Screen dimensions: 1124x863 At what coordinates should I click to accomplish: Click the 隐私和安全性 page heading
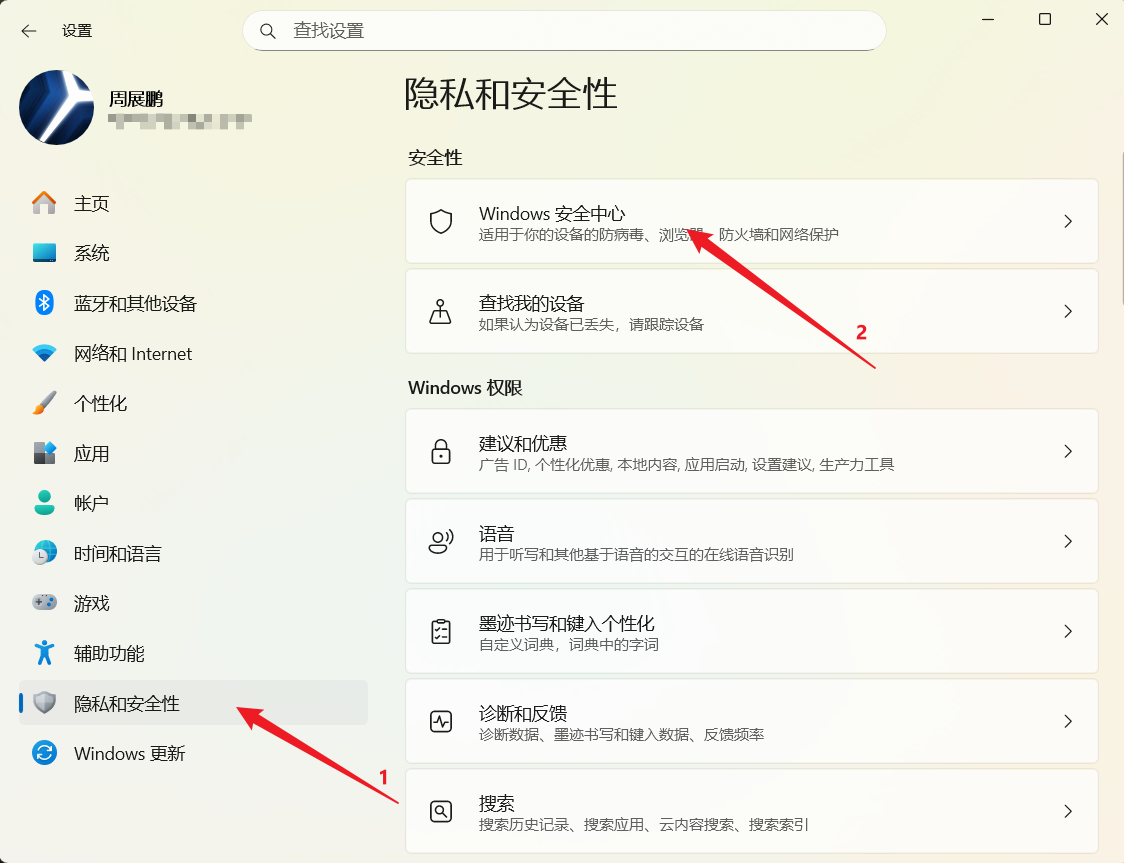[511, 94]
